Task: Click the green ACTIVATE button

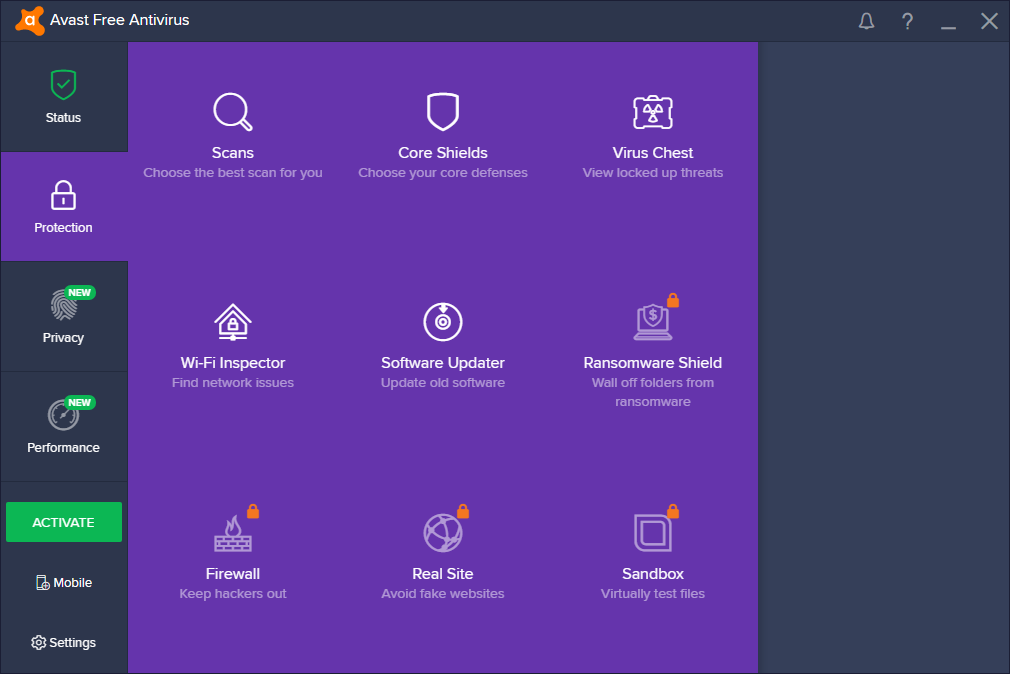Action: pyautogui.click(x=64, y=522)
